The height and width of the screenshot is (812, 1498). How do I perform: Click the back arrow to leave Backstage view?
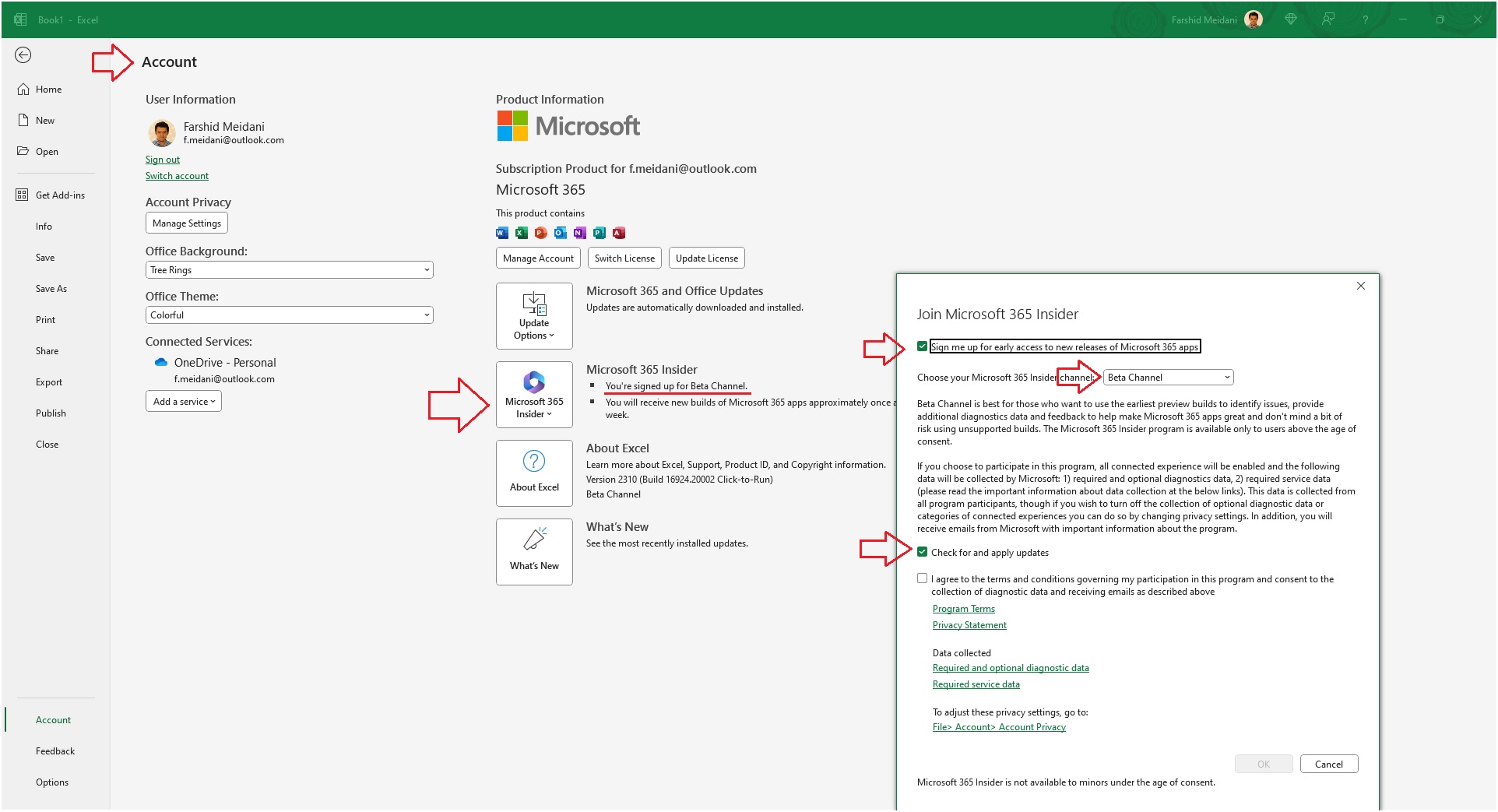click(x=23, y=55)
